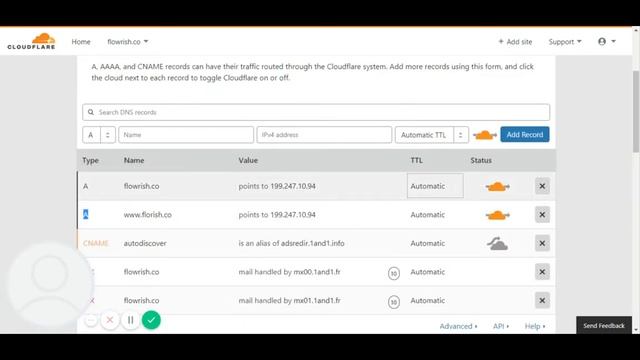
Task: Click the Value column header
Action: tap(248, 160)
